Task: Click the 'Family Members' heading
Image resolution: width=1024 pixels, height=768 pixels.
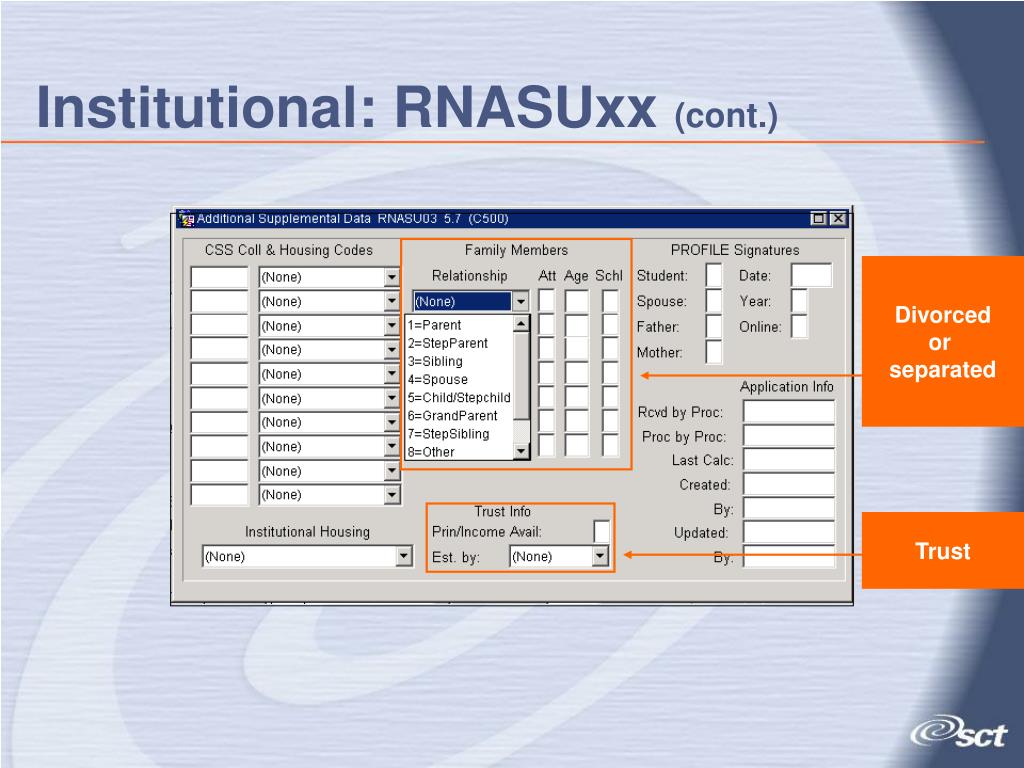Action: (516, 250)
